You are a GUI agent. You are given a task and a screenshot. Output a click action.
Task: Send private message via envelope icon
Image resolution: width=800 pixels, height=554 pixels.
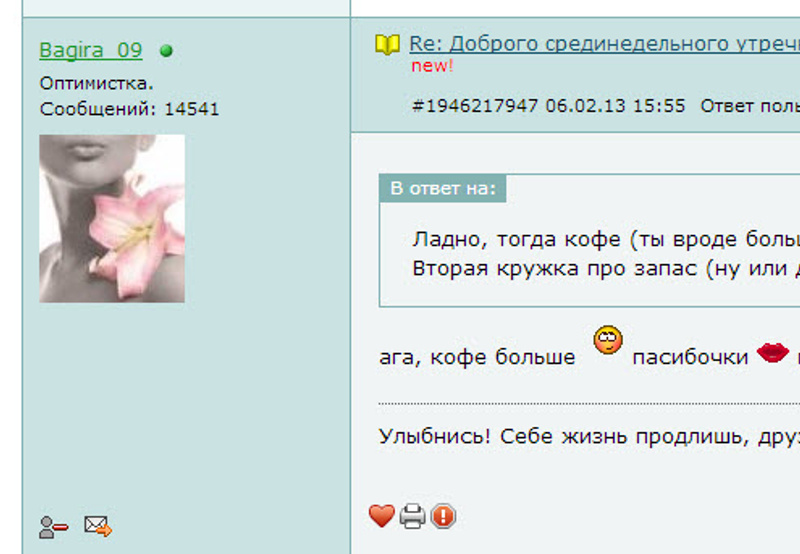coord(98,526)
